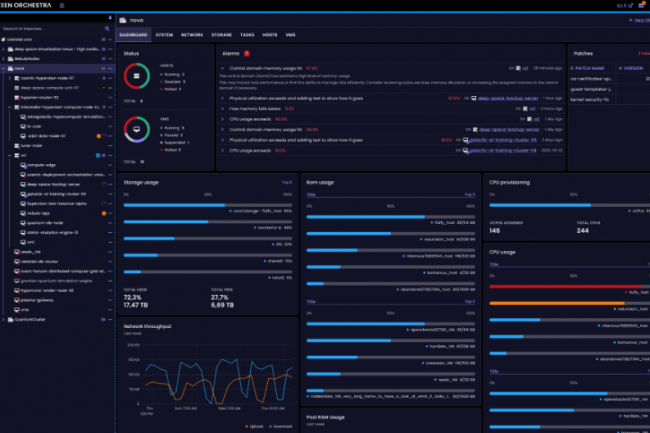Expand the QuantumCluster tree node
Viewport: 650px width, 433px height.
[x=5, y=319]
